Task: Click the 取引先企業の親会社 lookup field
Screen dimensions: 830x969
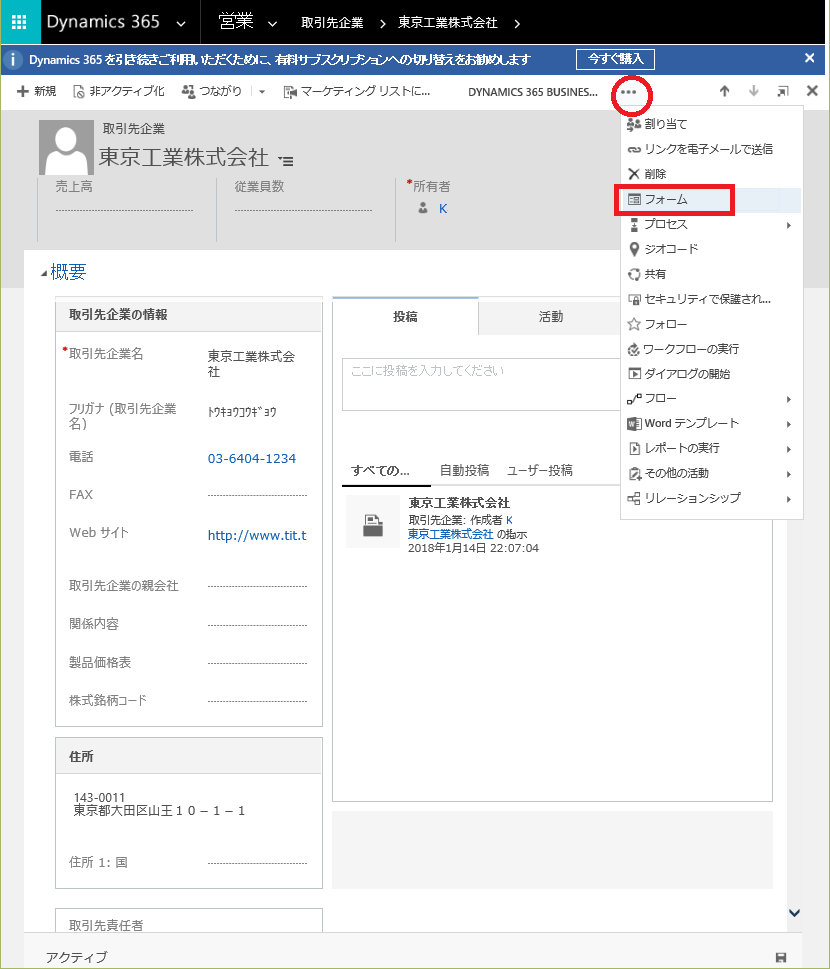Action: point(257,586)
